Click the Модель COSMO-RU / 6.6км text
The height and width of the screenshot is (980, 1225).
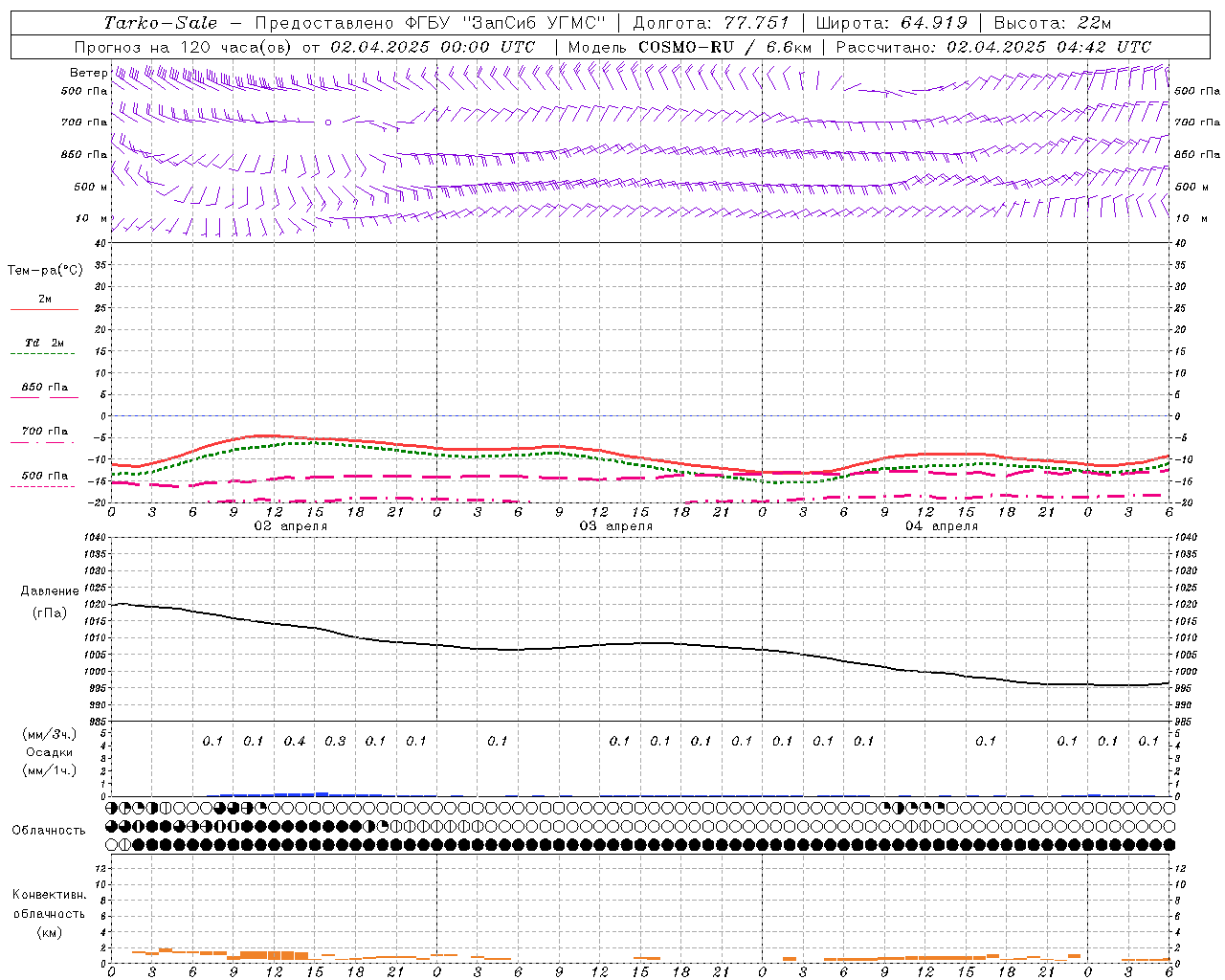pos(690,47)
